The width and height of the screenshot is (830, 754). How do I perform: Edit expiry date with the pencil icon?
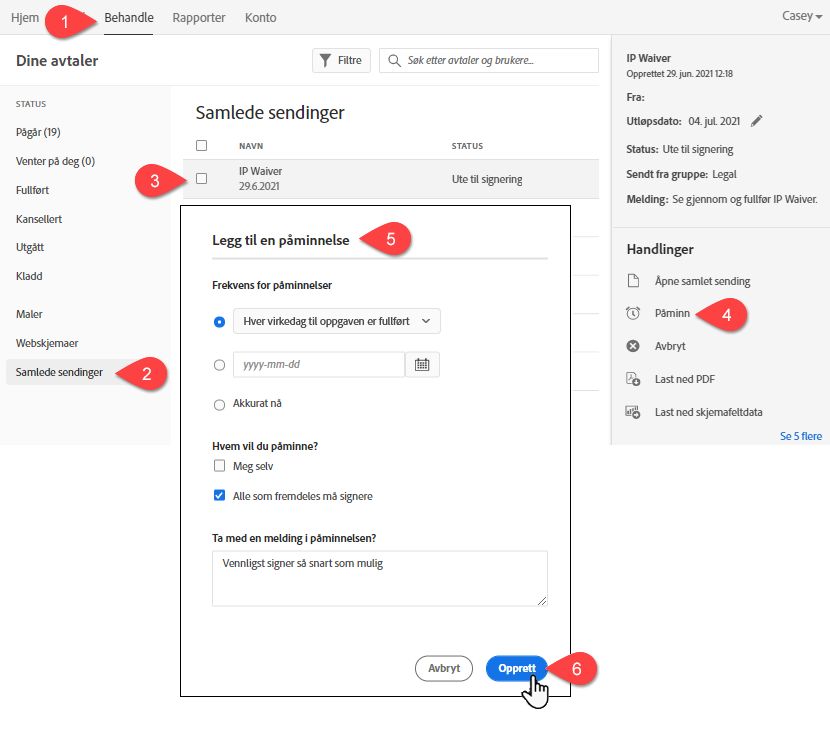click(757, 121)
